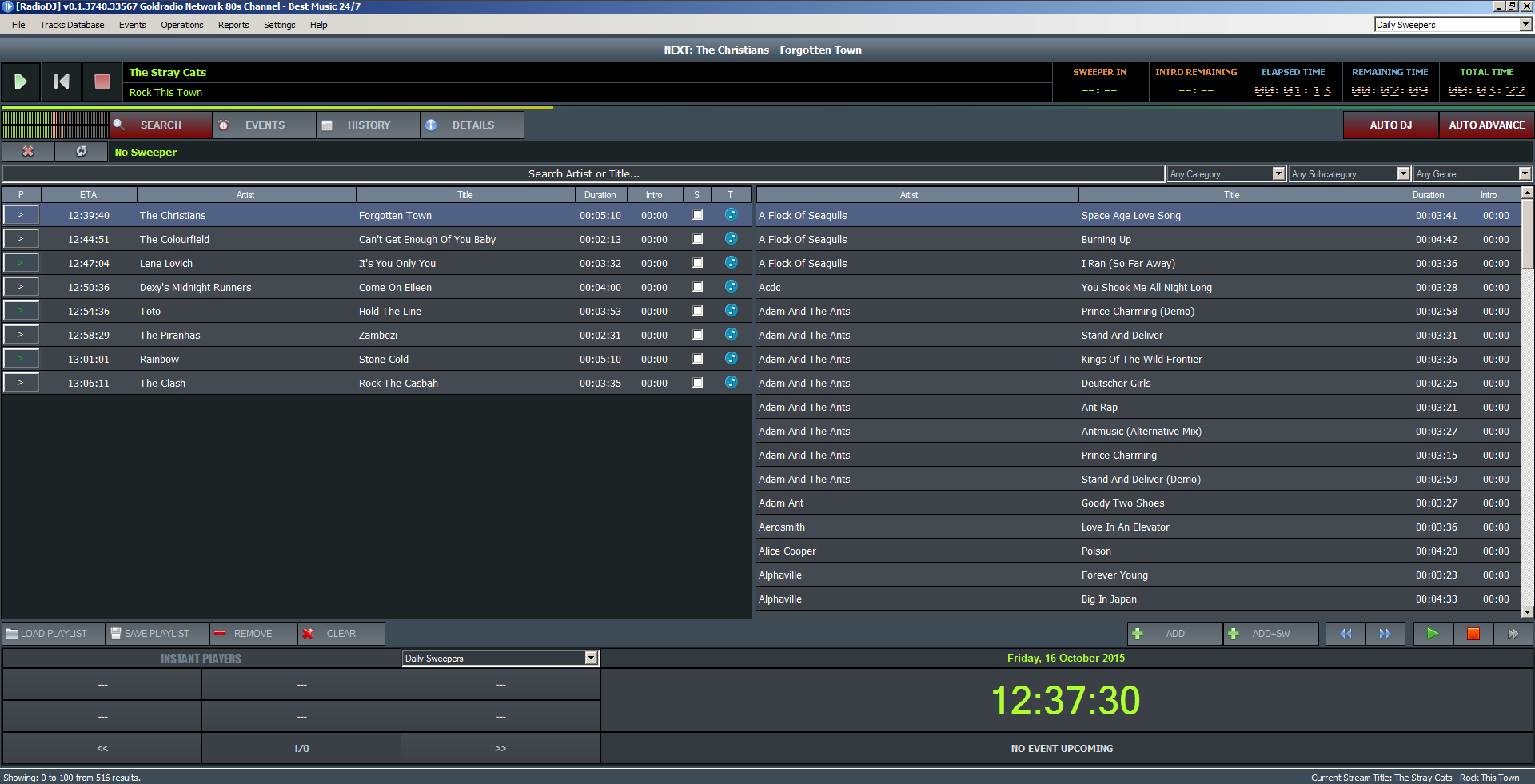Image resolution: width=1535 pixels, height=784 pixels.
Task: Click the skip-forward icon in the playlist toolbar
Action: (1513, 633)
